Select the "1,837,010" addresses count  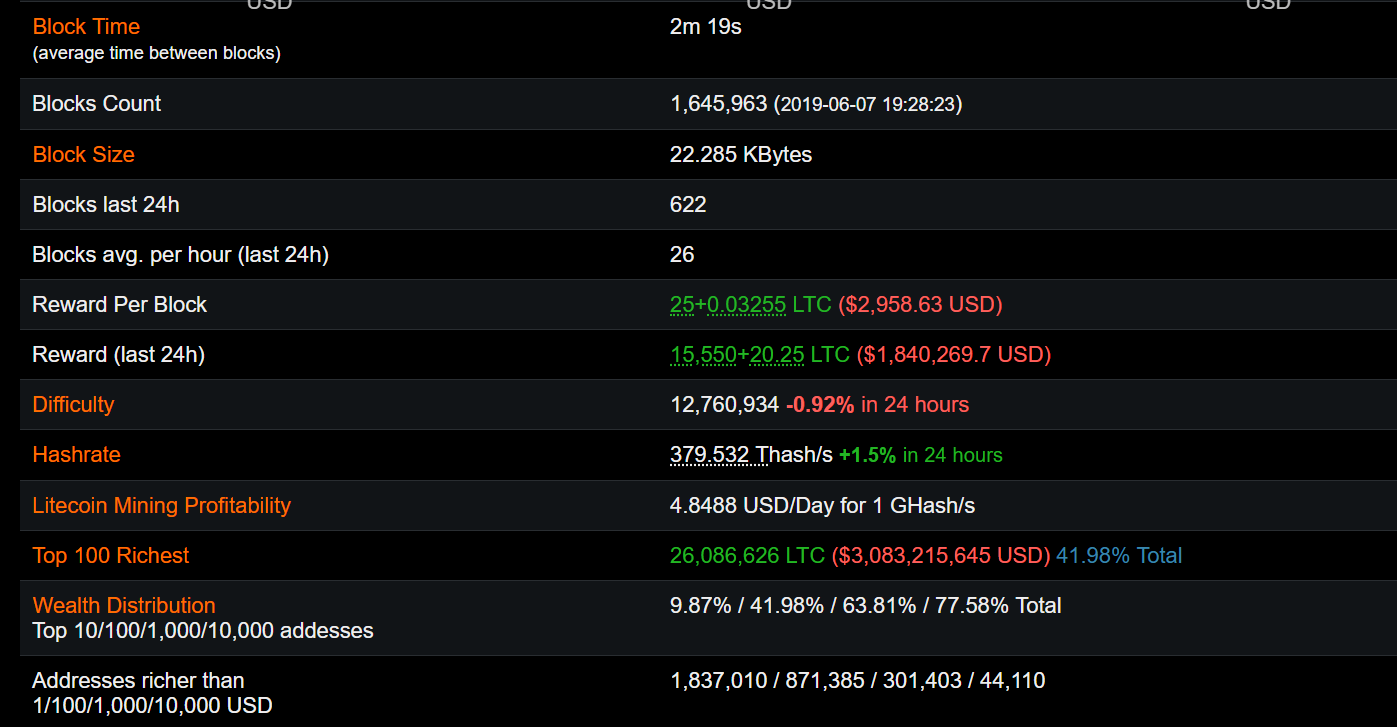coord(718,681)
